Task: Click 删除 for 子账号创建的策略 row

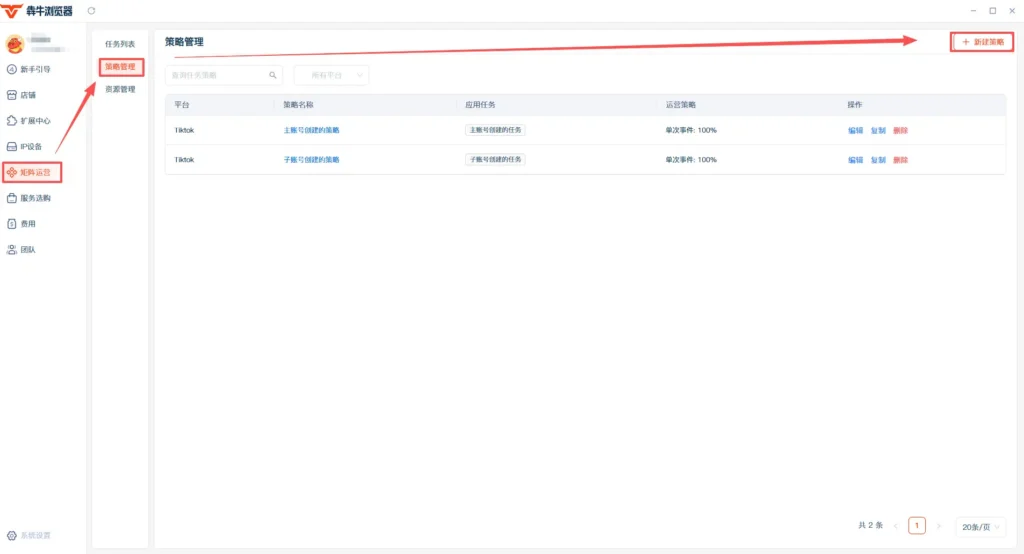Action: pos(901,159)
